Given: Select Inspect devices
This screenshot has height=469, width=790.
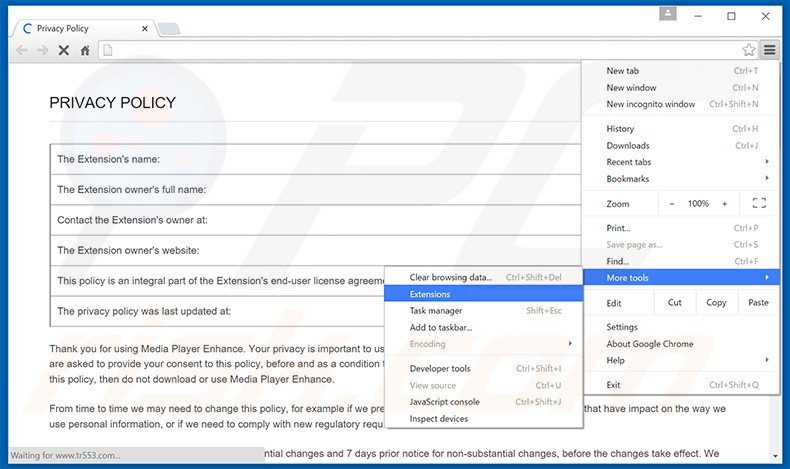Looking at the screenshot, I should 484,419.
